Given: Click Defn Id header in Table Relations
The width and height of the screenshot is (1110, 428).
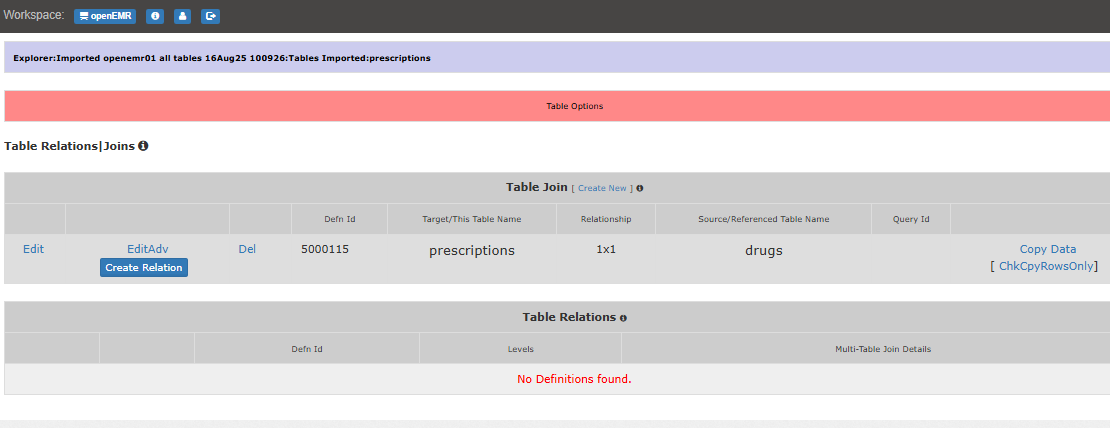Looking at the screenshot, I should click(x=307, y=349).
